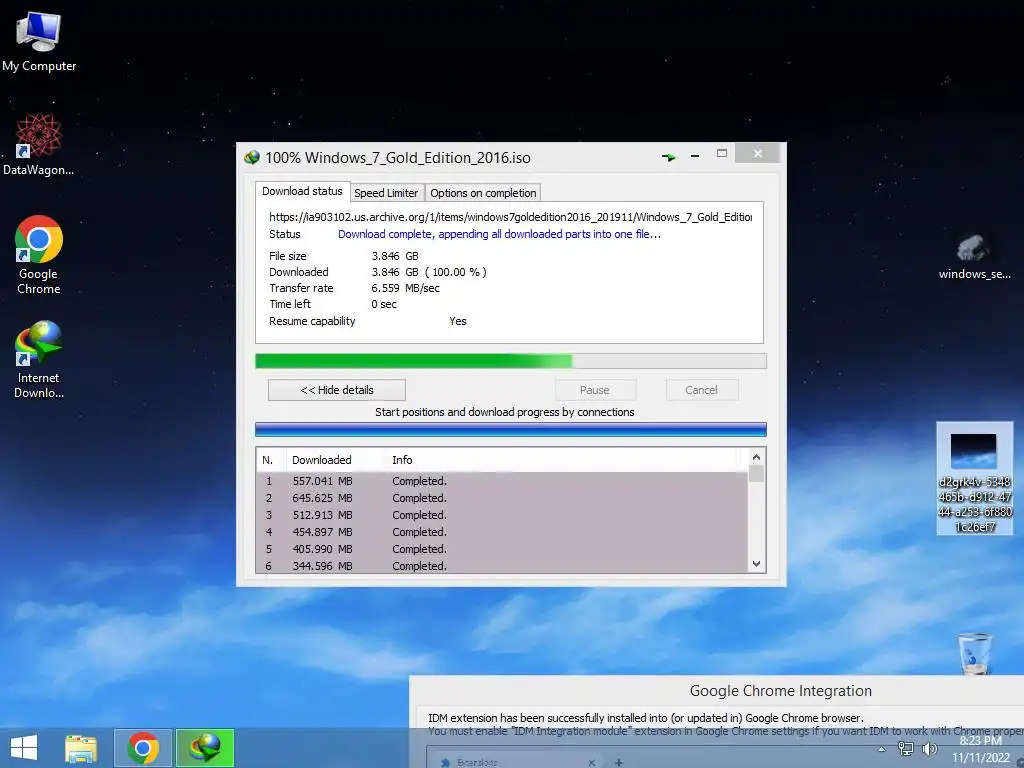Select connection 2 row with 645.625 MB

(x=502, y=498)
